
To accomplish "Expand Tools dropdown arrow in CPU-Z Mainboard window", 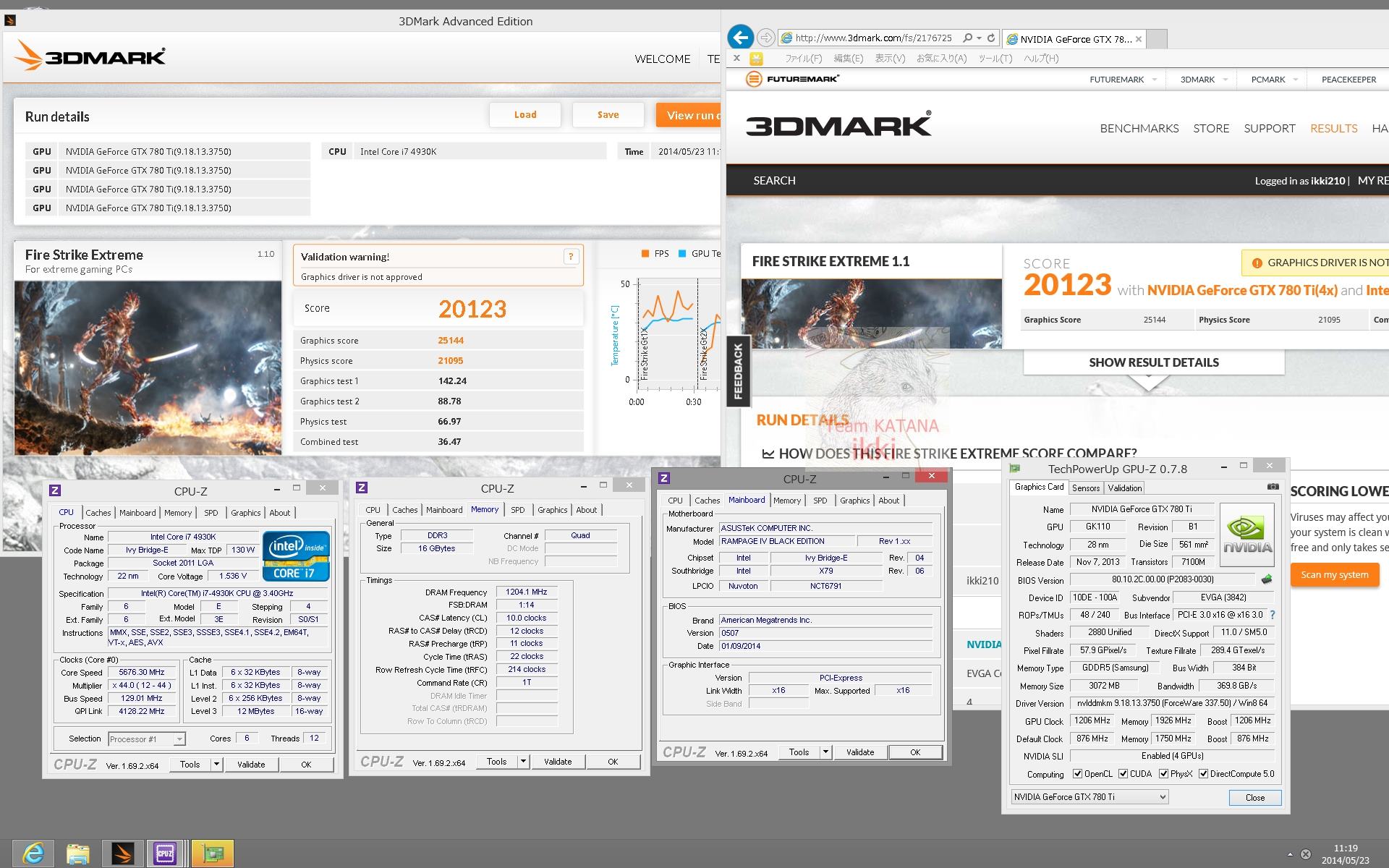I will click(x=825, y=752).
